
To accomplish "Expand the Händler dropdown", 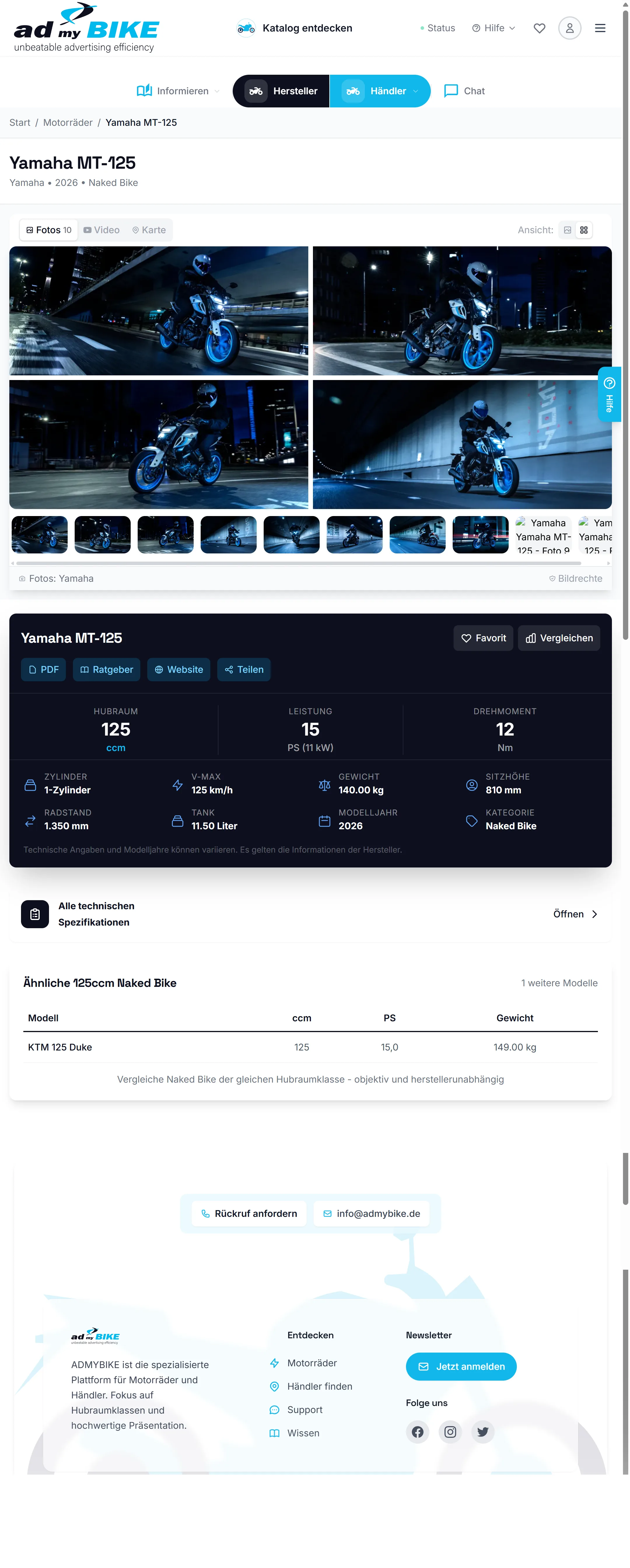I will [x=379, y=91].
